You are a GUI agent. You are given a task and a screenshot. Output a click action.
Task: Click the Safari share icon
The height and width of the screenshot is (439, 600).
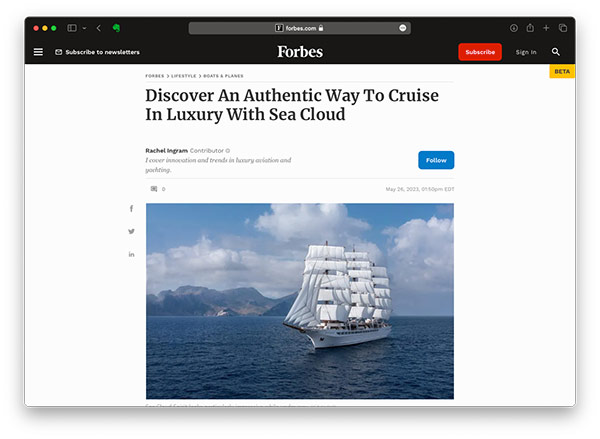(x=530, y=28)
